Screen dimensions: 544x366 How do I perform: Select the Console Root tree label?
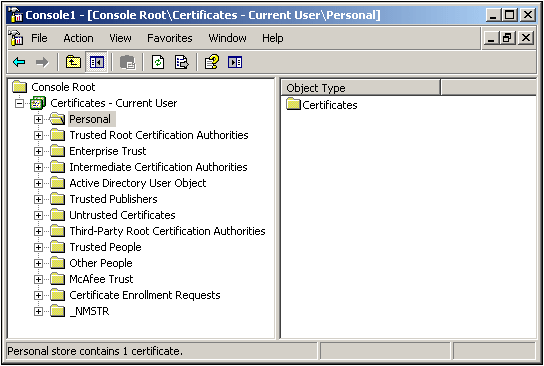[63, 87]
